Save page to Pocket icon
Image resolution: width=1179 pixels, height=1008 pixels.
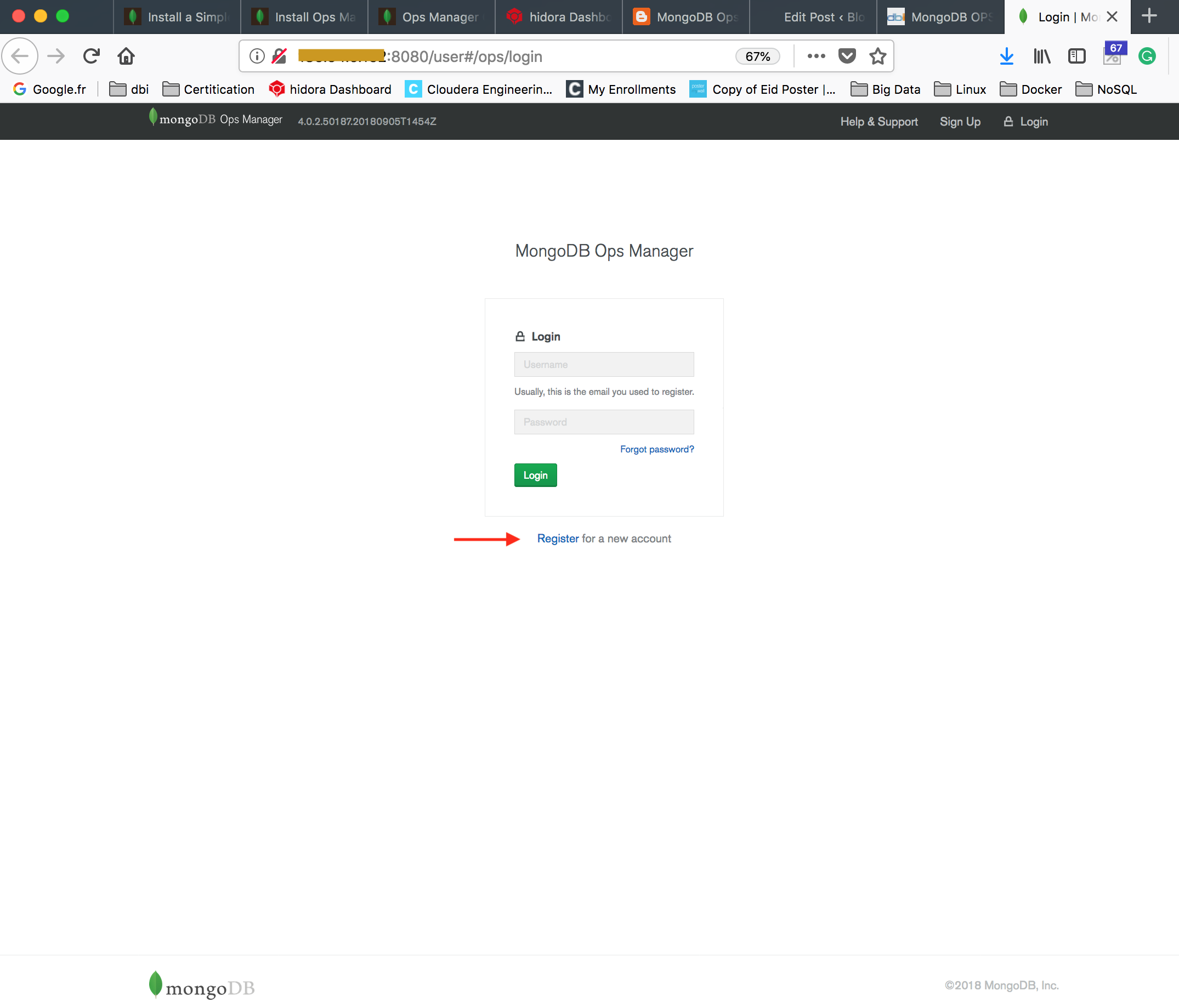(847, 56)
